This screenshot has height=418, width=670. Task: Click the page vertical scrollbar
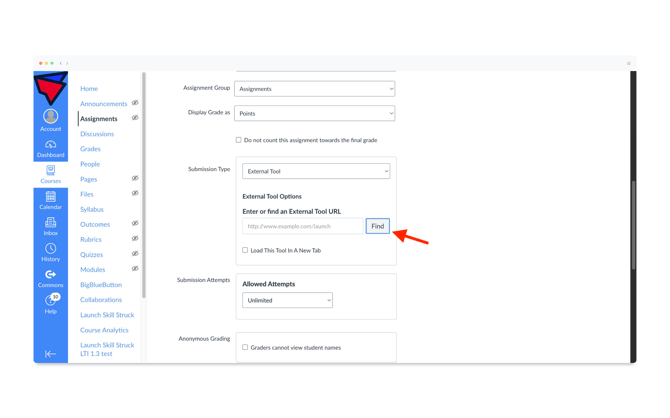(x=633, y=225)
